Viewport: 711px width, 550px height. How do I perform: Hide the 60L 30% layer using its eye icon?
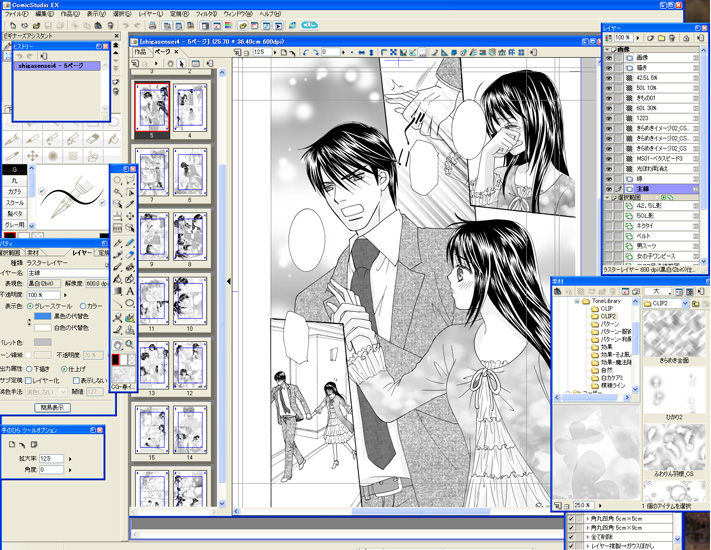tap(609, 108)
